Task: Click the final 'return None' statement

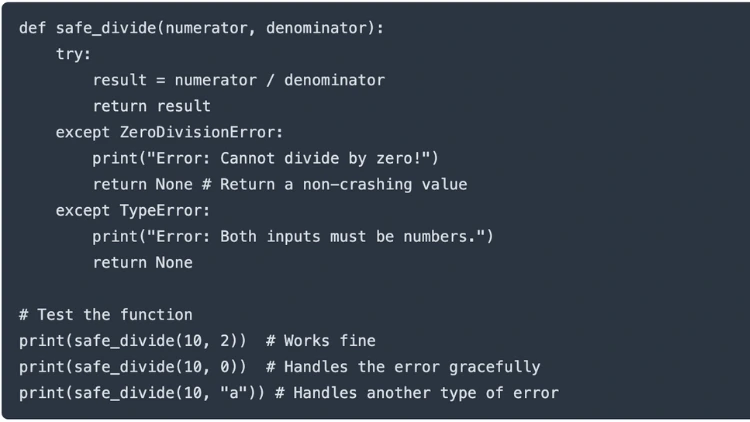Action: [x=143, y=262]
